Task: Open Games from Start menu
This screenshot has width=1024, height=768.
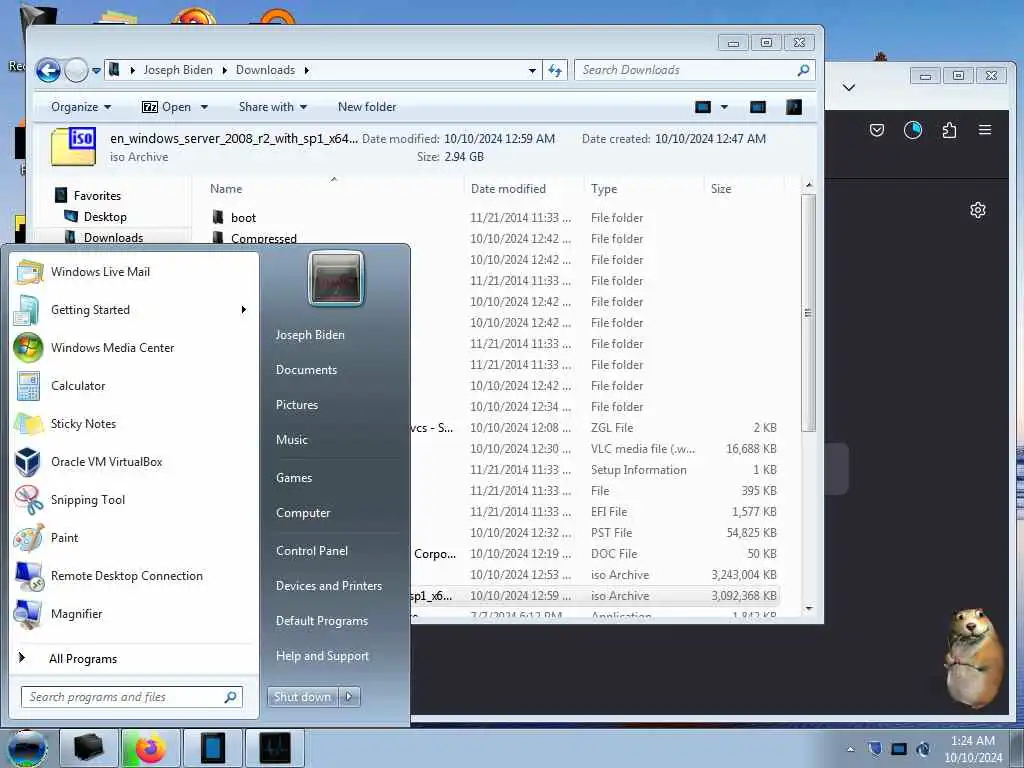Action: 294,478
